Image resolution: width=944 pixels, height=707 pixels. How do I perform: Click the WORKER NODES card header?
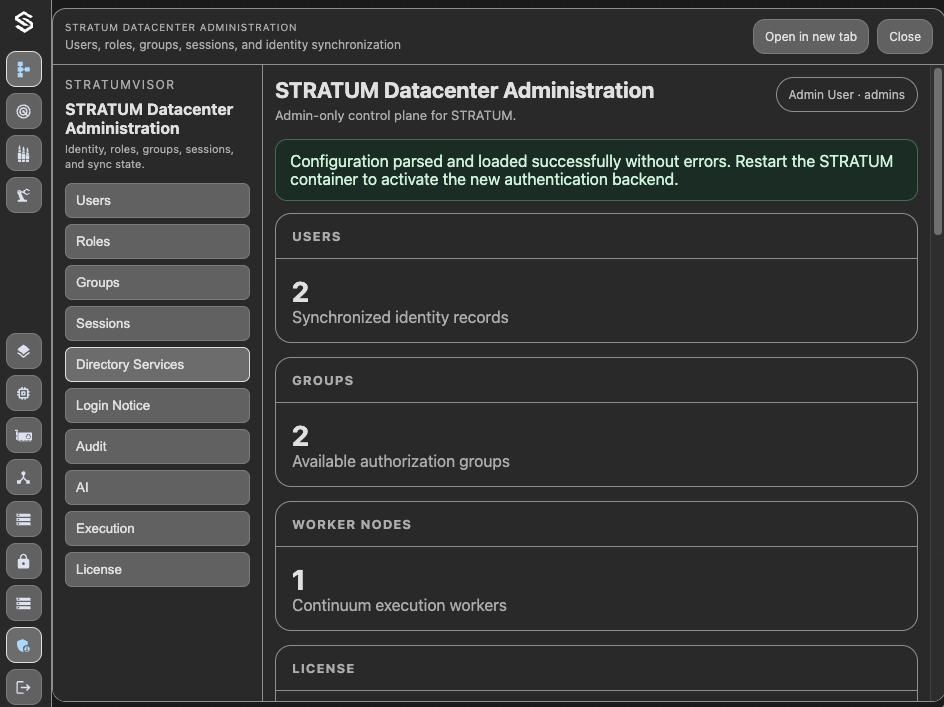tap(596, 525)
